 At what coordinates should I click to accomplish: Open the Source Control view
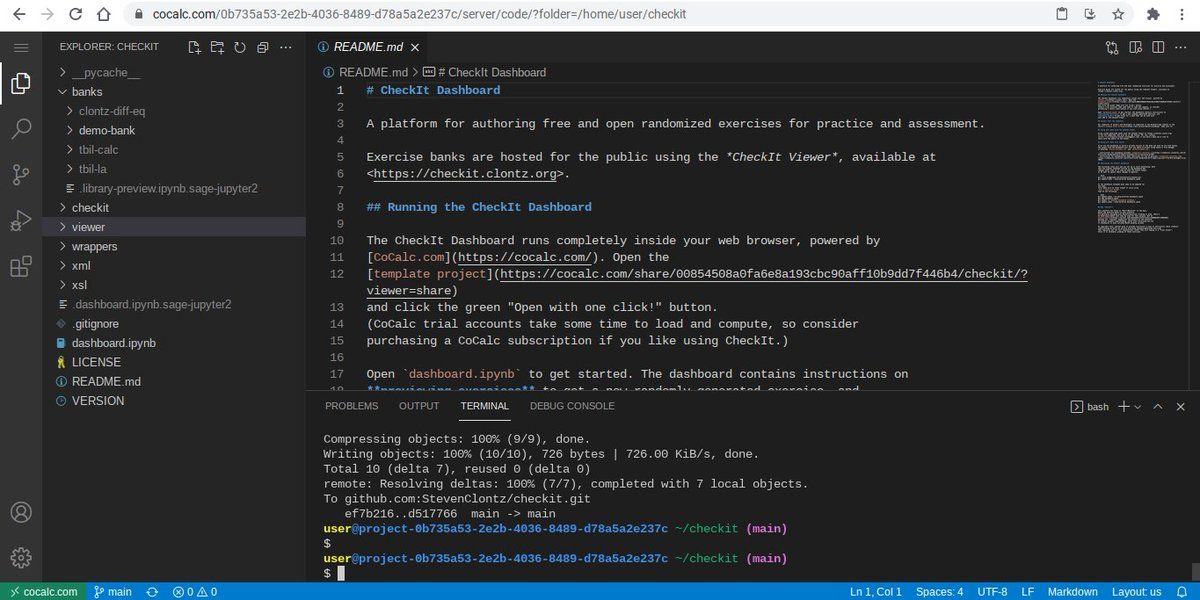pyautogui.click(x=21, y=175)
